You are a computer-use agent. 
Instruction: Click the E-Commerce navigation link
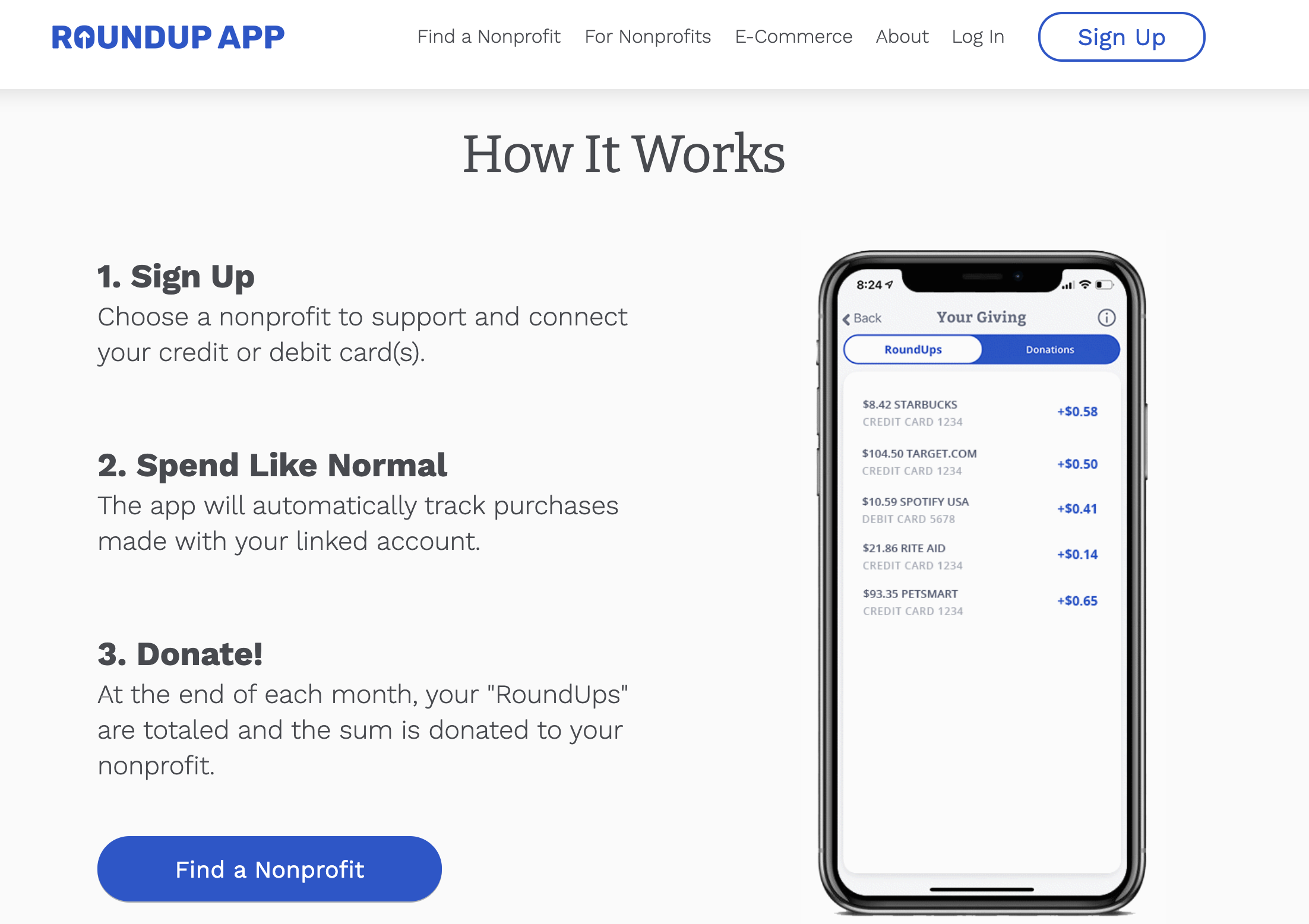point(792,37)
